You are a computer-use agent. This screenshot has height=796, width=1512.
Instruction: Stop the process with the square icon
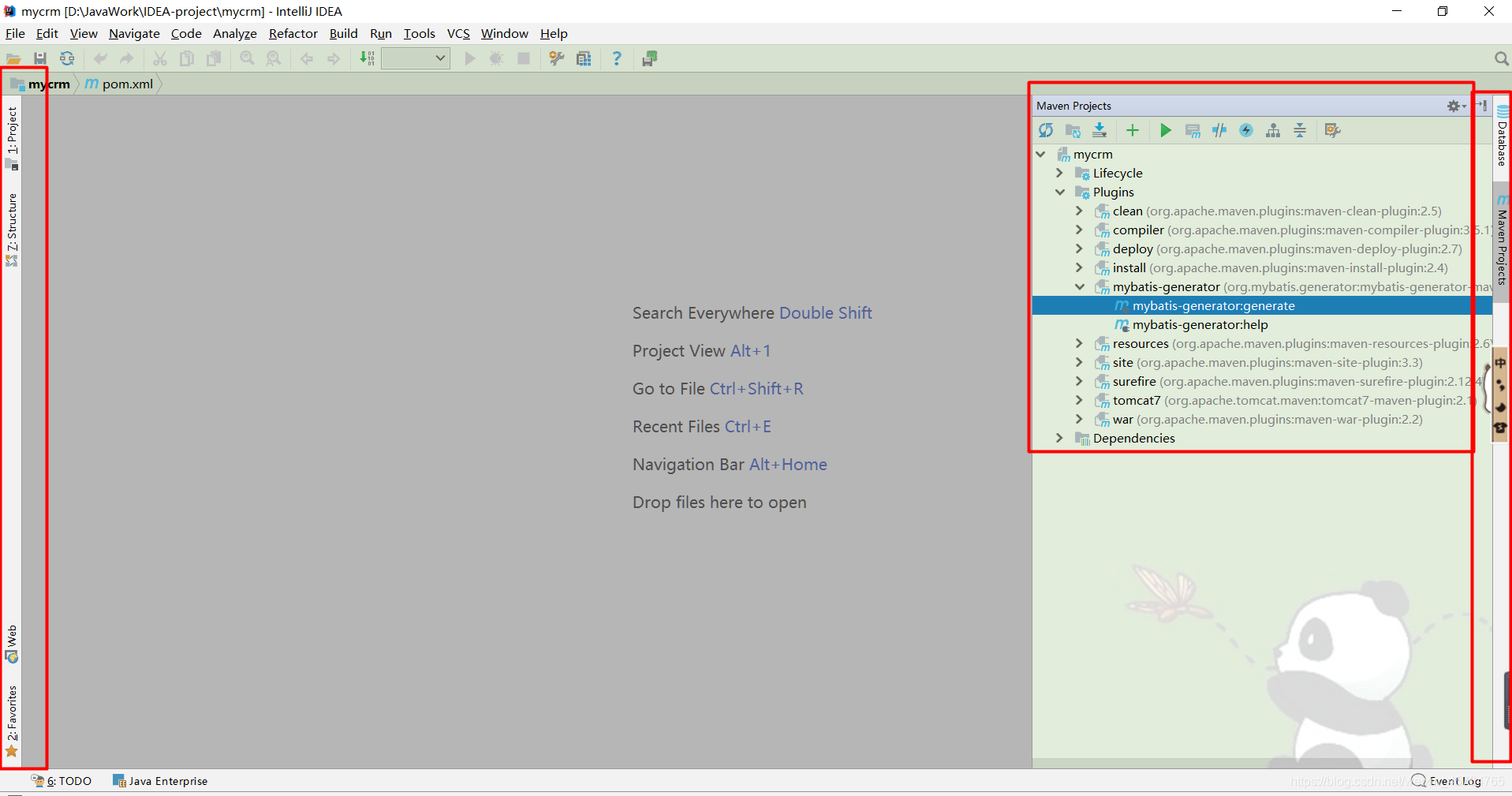tap(523, 58)
